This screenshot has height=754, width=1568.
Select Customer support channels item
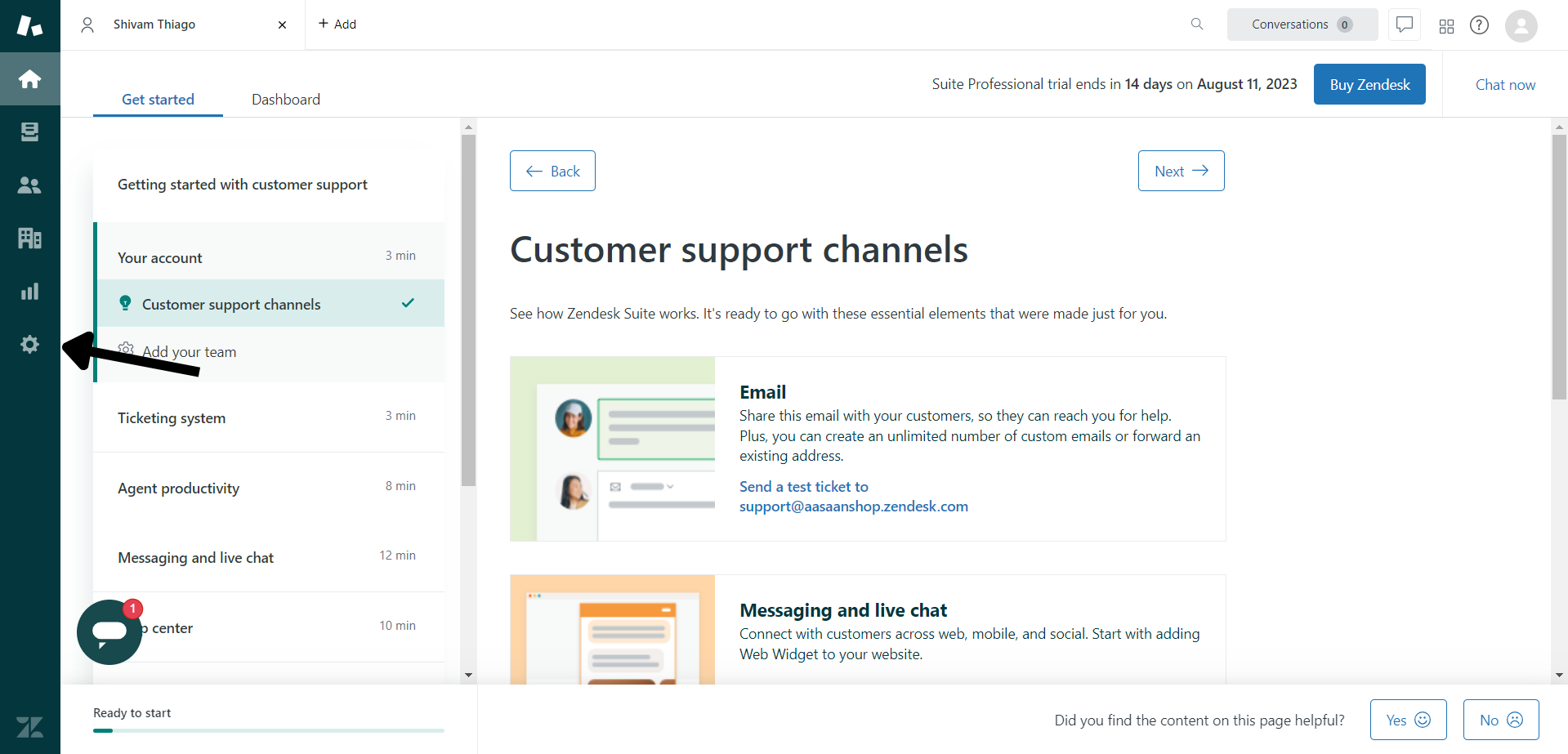270,304
